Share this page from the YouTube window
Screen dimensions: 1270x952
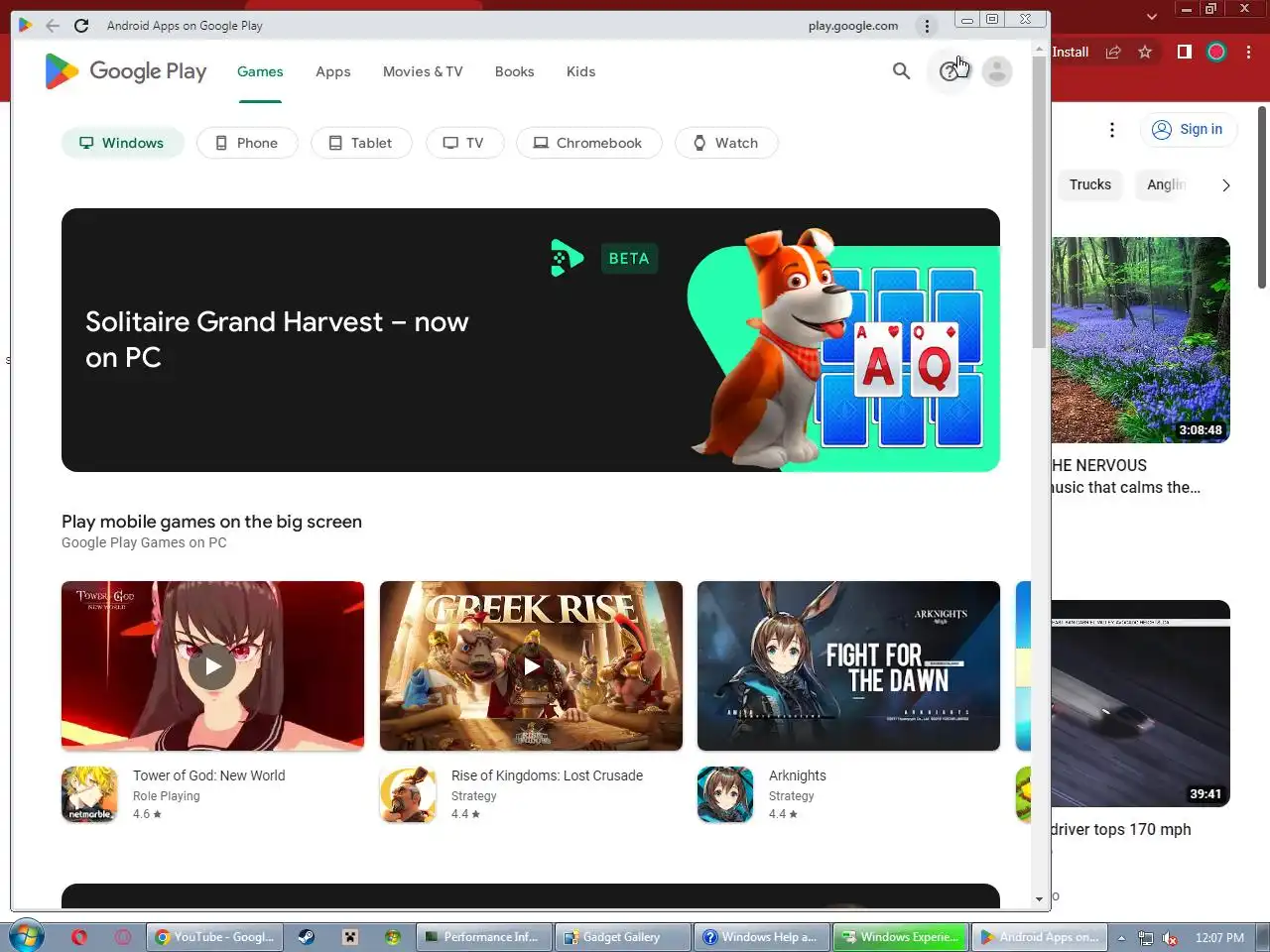point(1113,52)
